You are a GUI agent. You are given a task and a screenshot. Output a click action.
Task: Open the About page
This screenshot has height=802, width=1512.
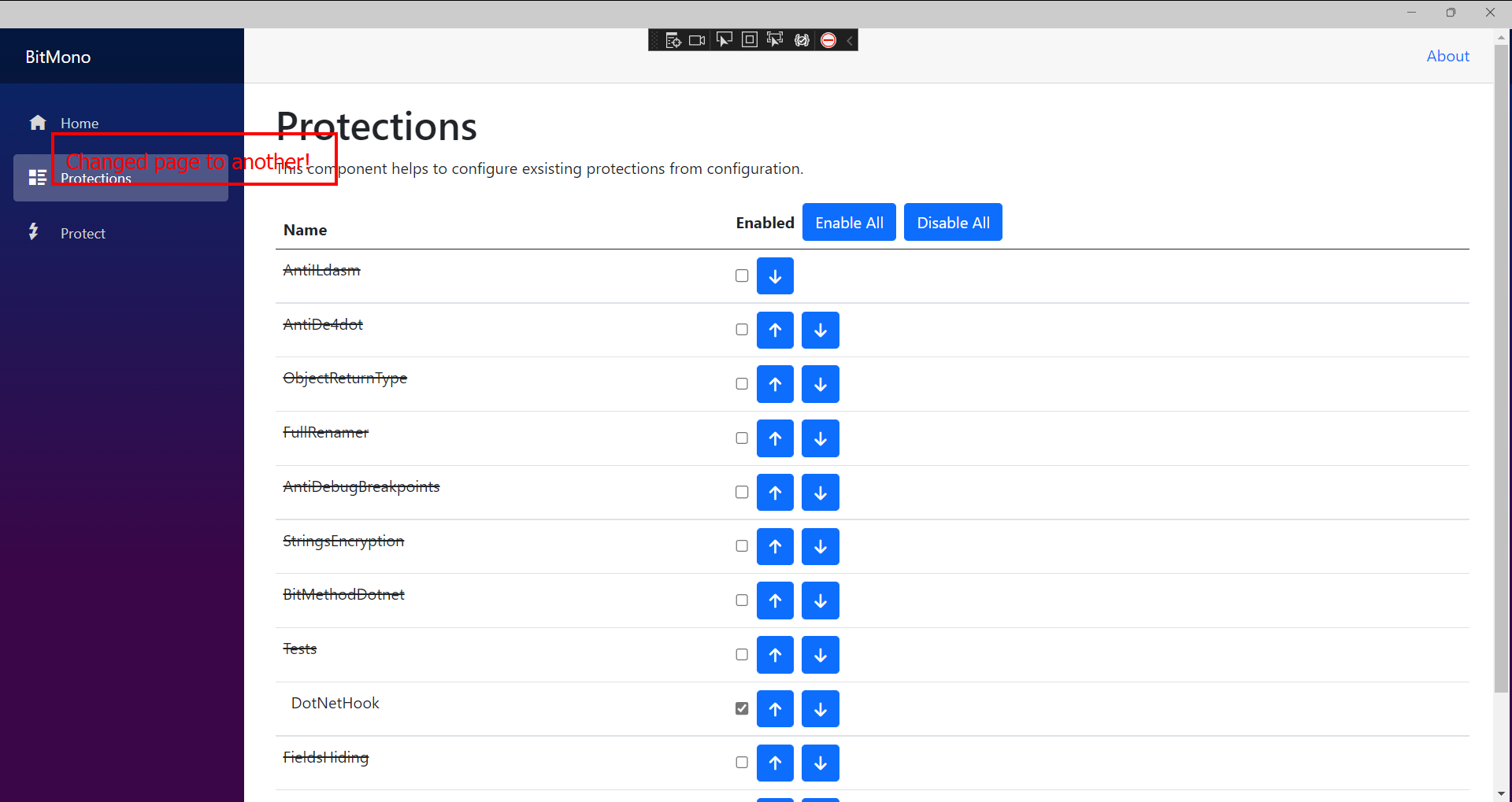tap(1447, 56)
